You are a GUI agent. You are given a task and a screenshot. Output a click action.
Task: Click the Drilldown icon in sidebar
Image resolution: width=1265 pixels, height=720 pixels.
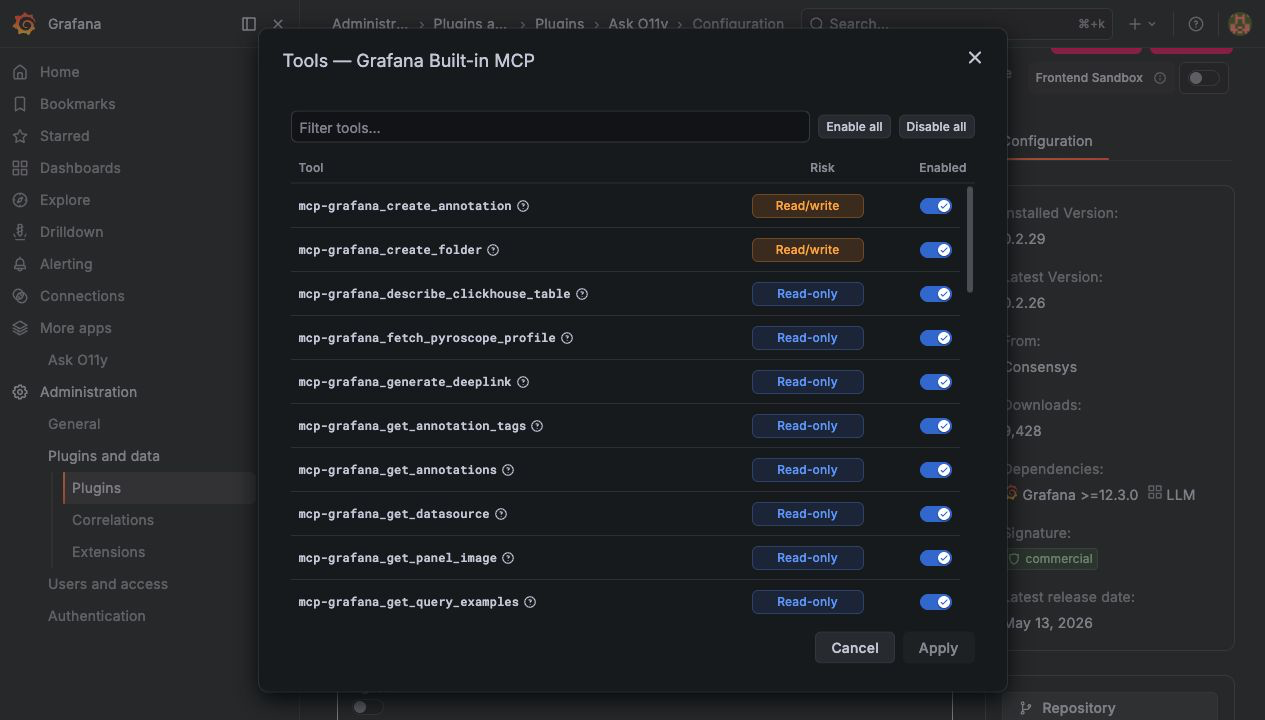[20, 232]
